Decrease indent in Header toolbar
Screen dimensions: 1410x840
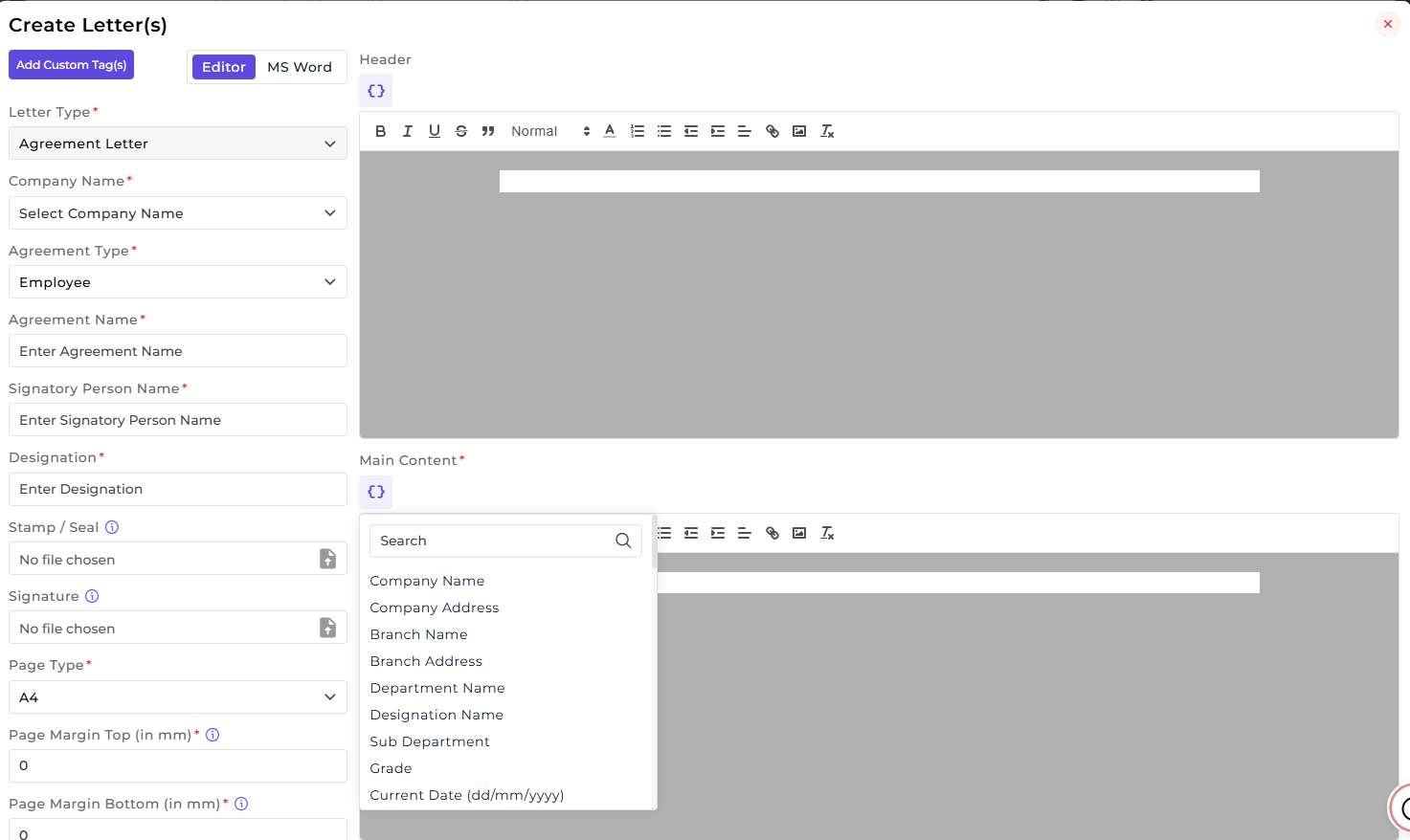pos(691,131)
